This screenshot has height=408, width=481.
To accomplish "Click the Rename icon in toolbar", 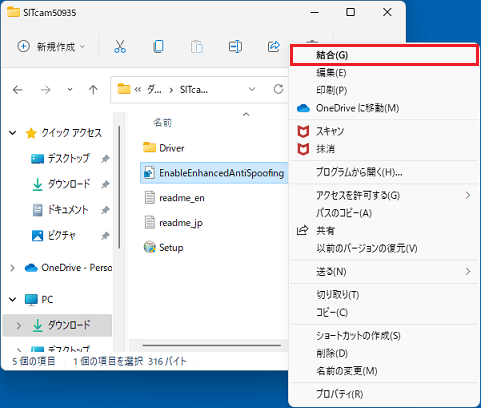I will click(235, 46).
